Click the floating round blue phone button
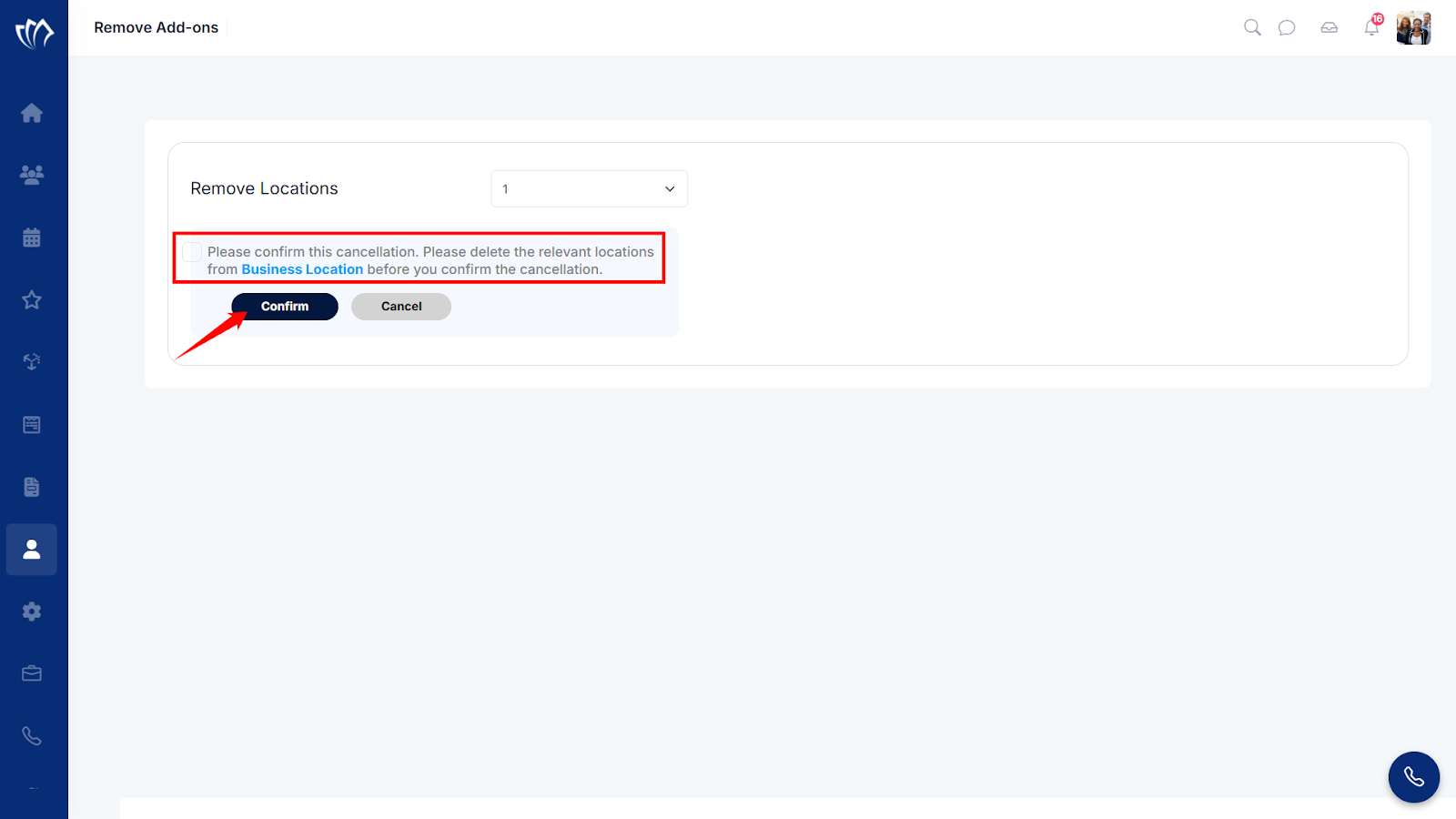Viewport: 1456px width, 819px height. 1413,777
